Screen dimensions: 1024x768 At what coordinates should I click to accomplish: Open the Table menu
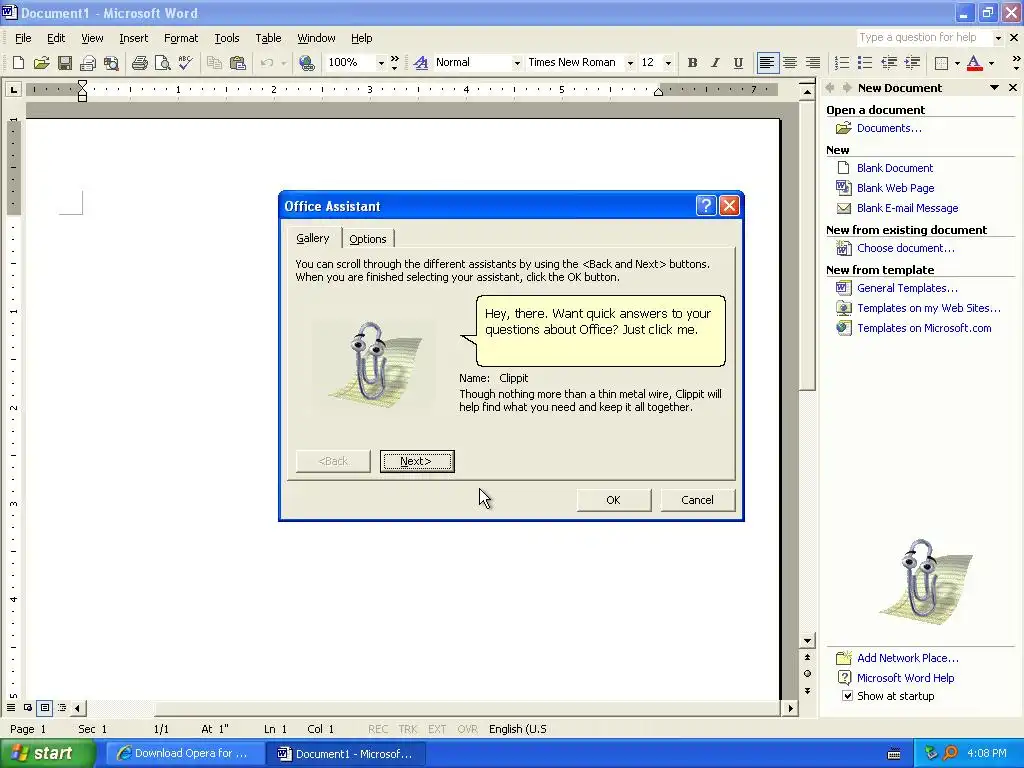268,38
